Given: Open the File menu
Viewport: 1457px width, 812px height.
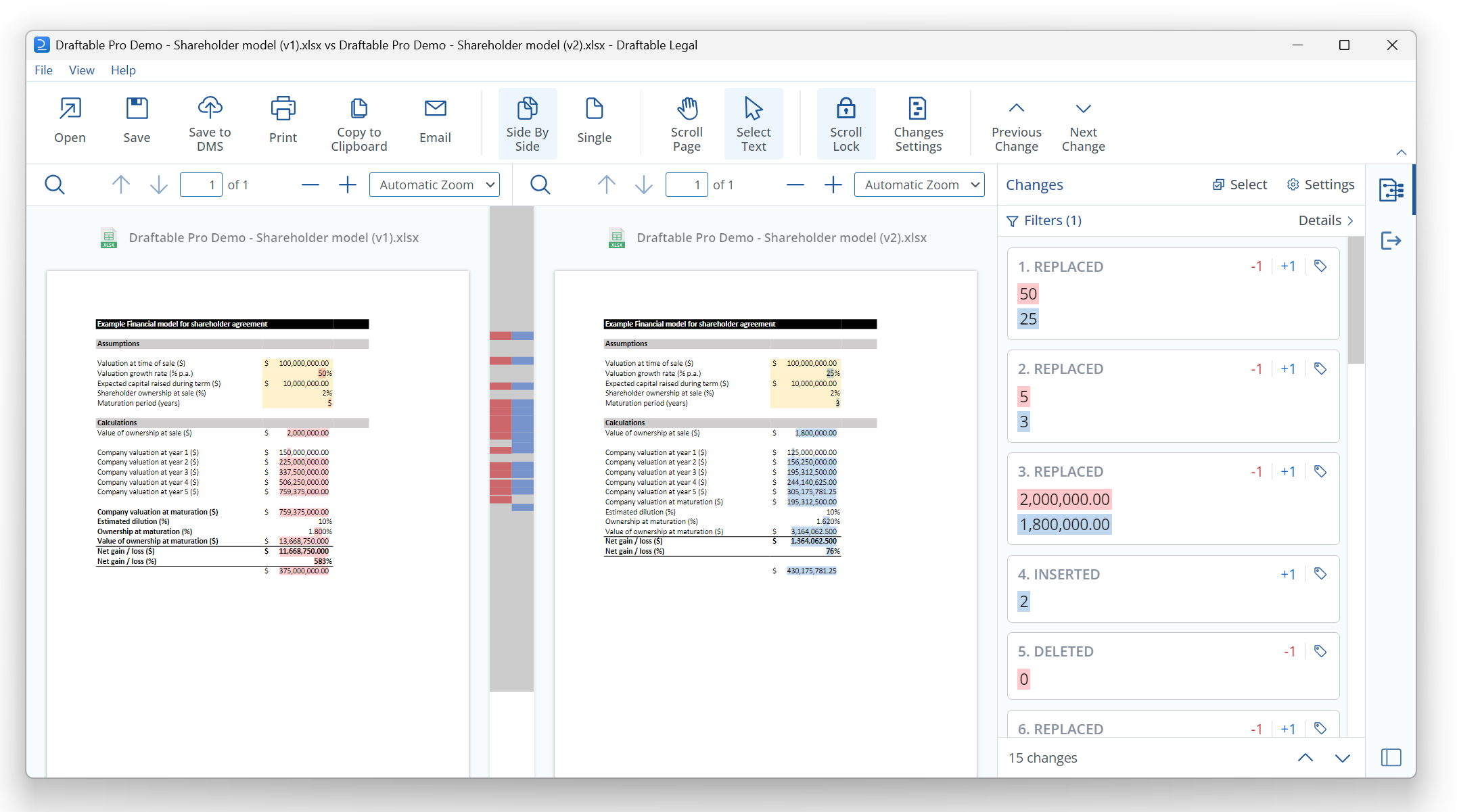Looking at the screenshot, I should (43, 70).
